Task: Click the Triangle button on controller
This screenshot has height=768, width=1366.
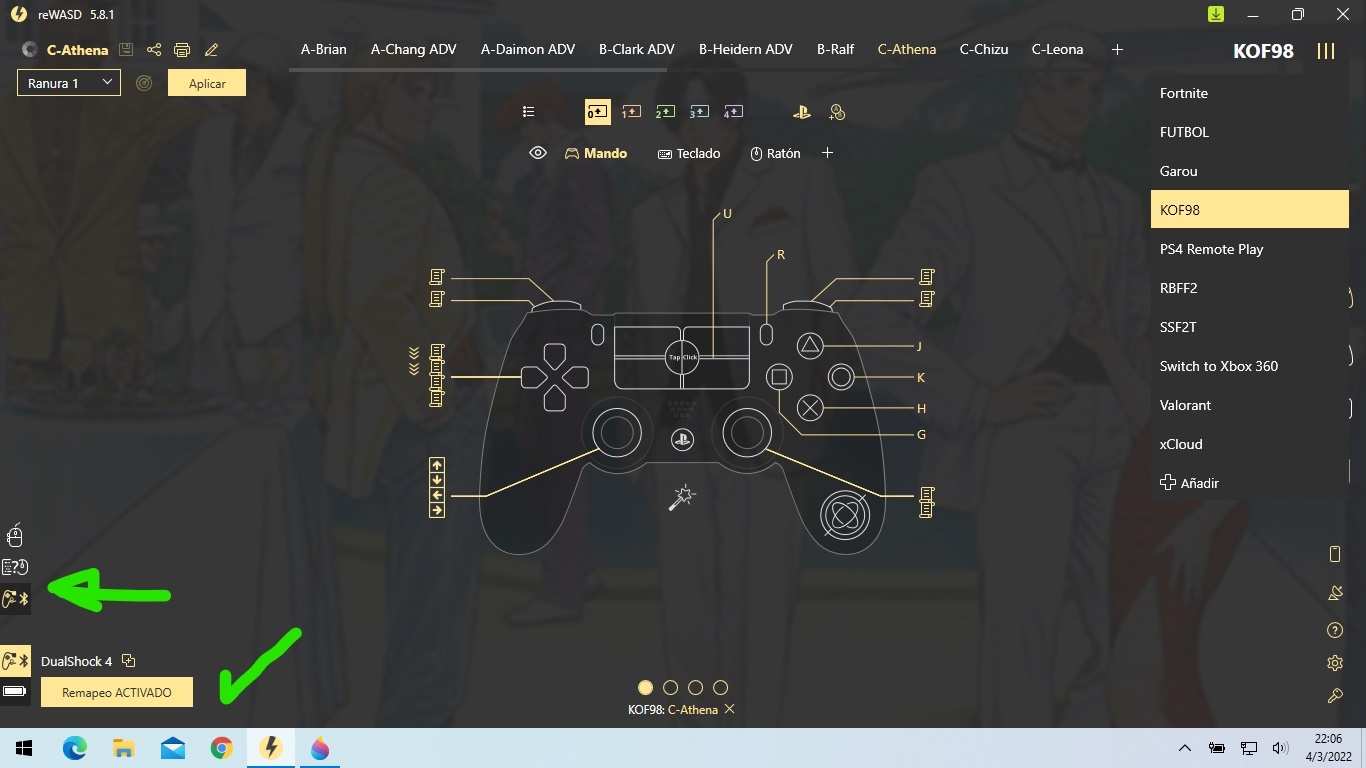Action: [x=810, y=346]
